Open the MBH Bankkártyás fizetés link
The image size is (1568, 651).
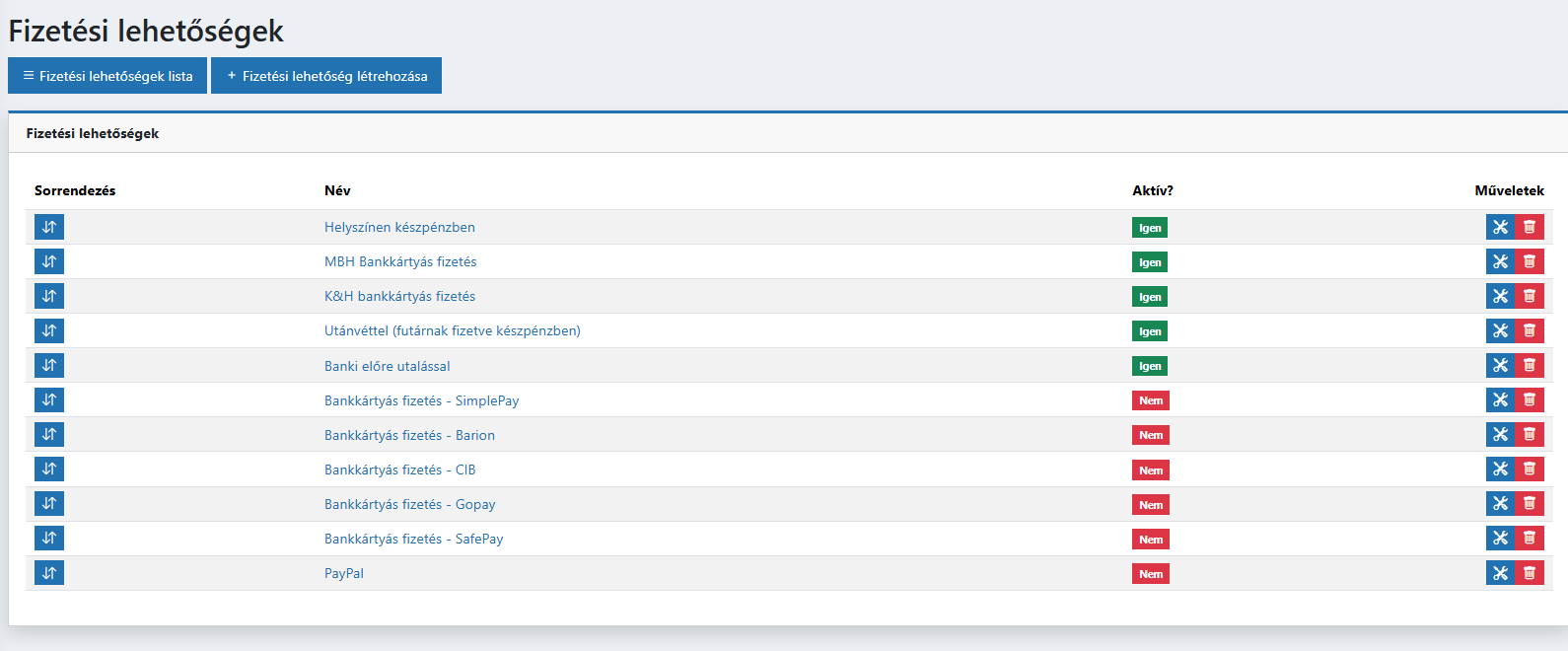point(400,261)
